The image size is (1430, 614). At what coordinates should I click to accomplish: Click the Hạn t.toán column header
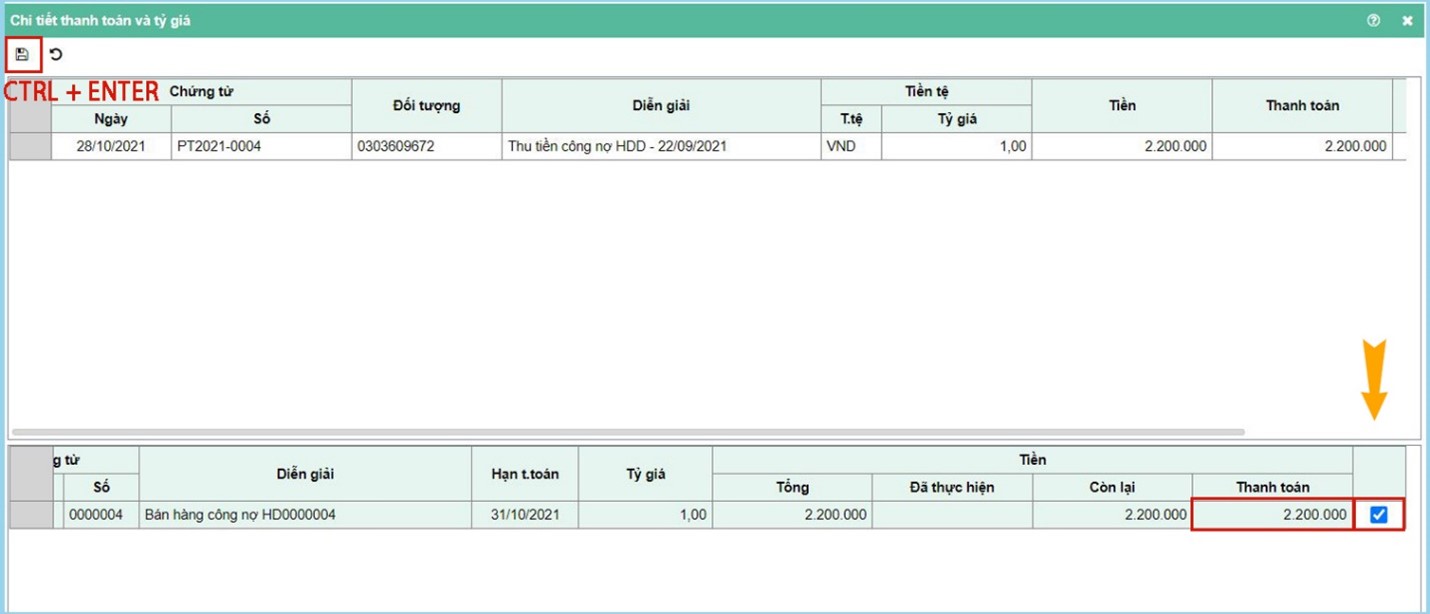tap(525, 474)
